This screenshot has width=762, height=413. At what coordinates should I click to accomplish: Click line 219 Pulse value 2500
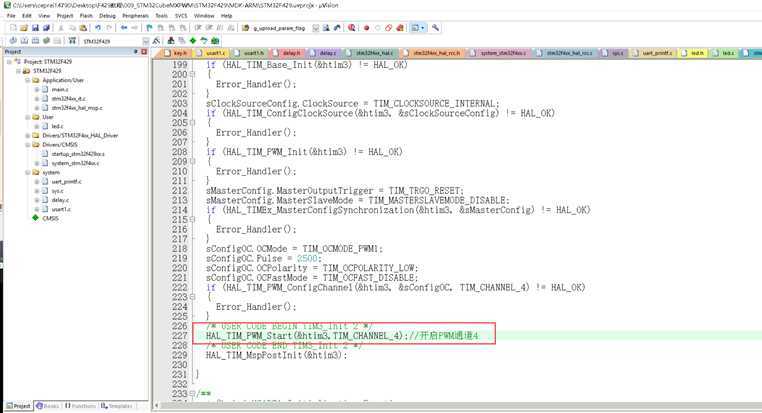(308, 258)
